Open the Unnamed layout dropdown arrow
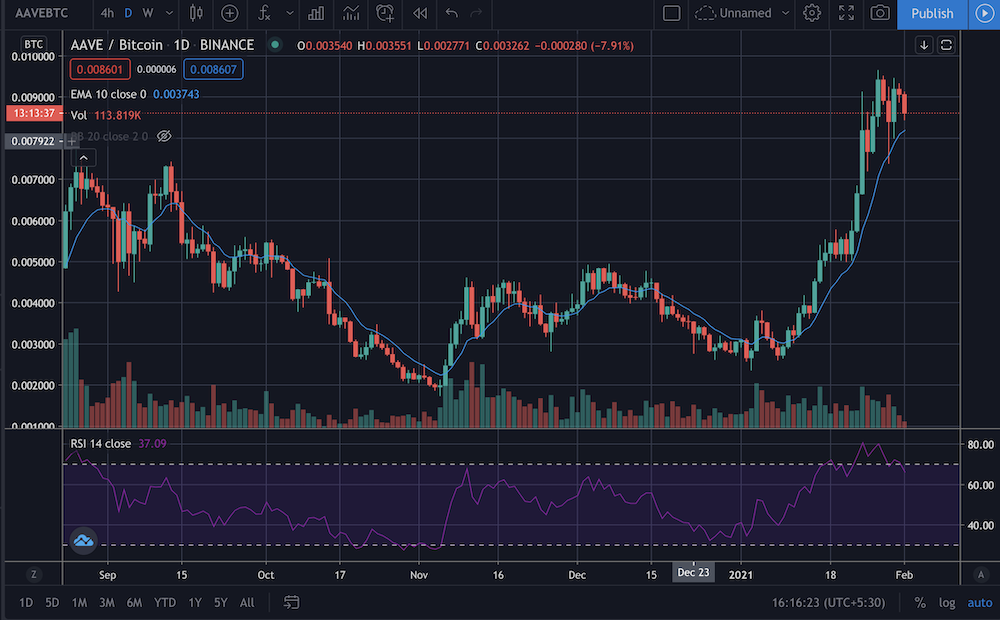 click(x=786, y=13)
